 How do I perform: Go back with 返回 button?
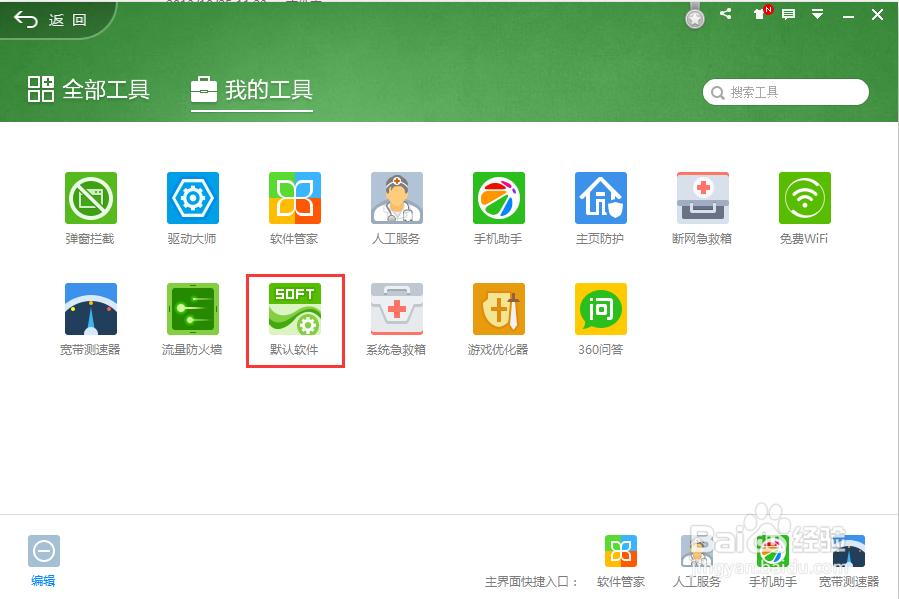point(50,20)
